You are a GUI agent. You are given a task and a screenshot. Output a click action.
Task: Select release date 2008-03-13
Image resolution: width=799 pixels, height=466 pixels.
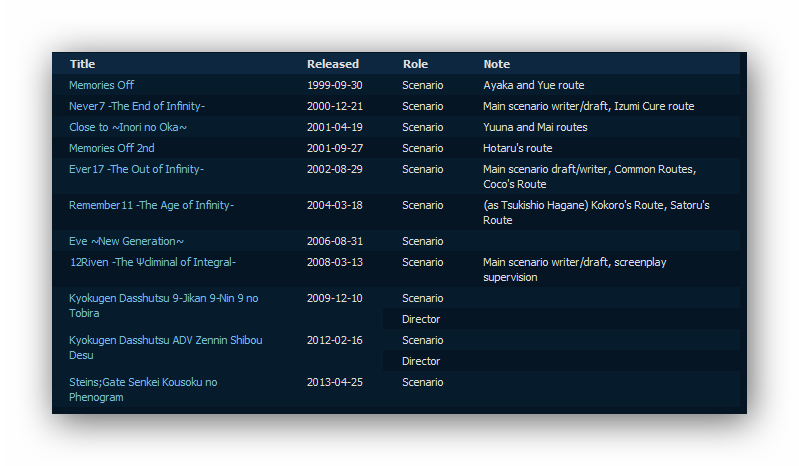click(x=335, y=262)
